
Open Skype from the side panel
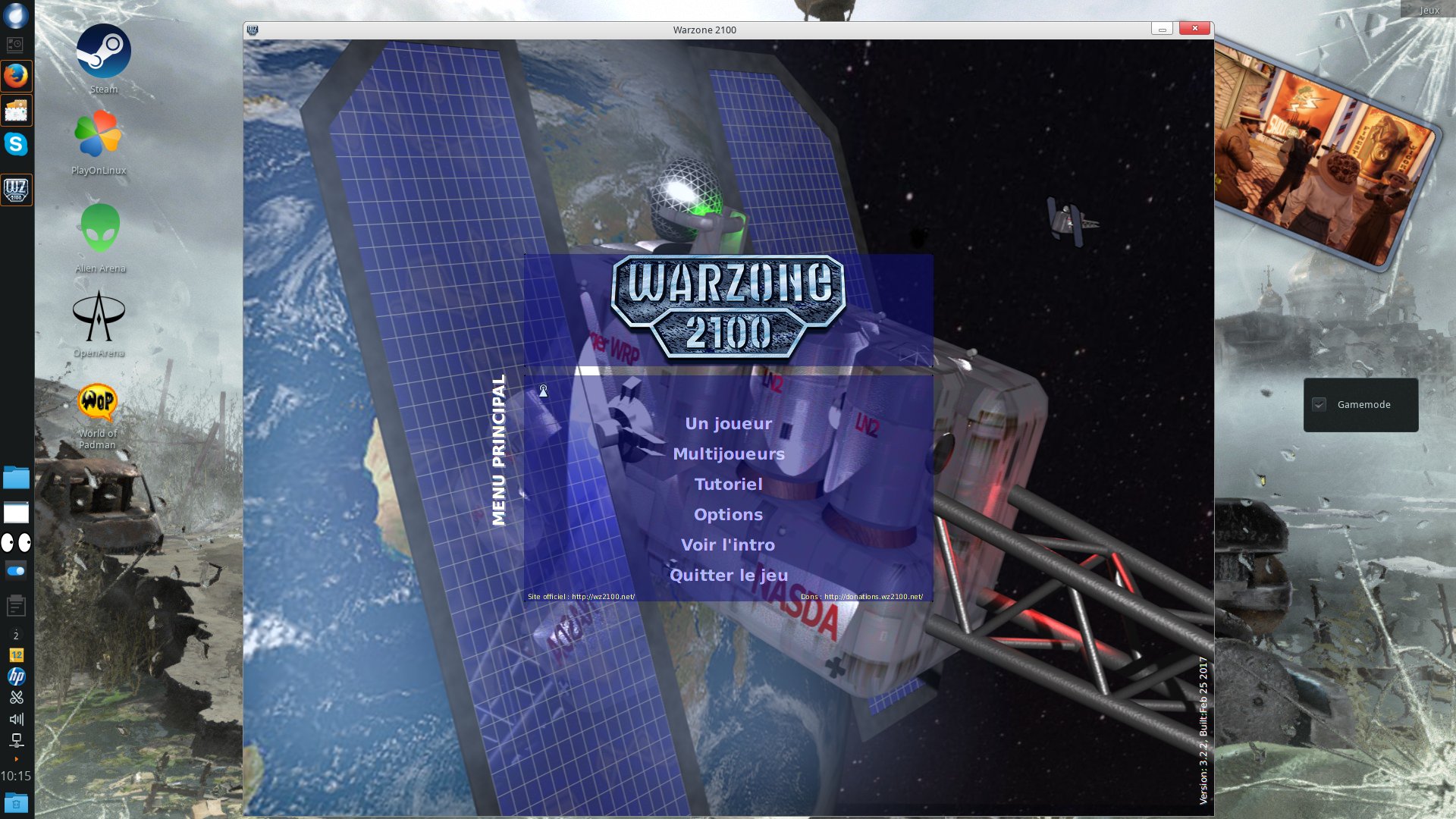[16, 144]
